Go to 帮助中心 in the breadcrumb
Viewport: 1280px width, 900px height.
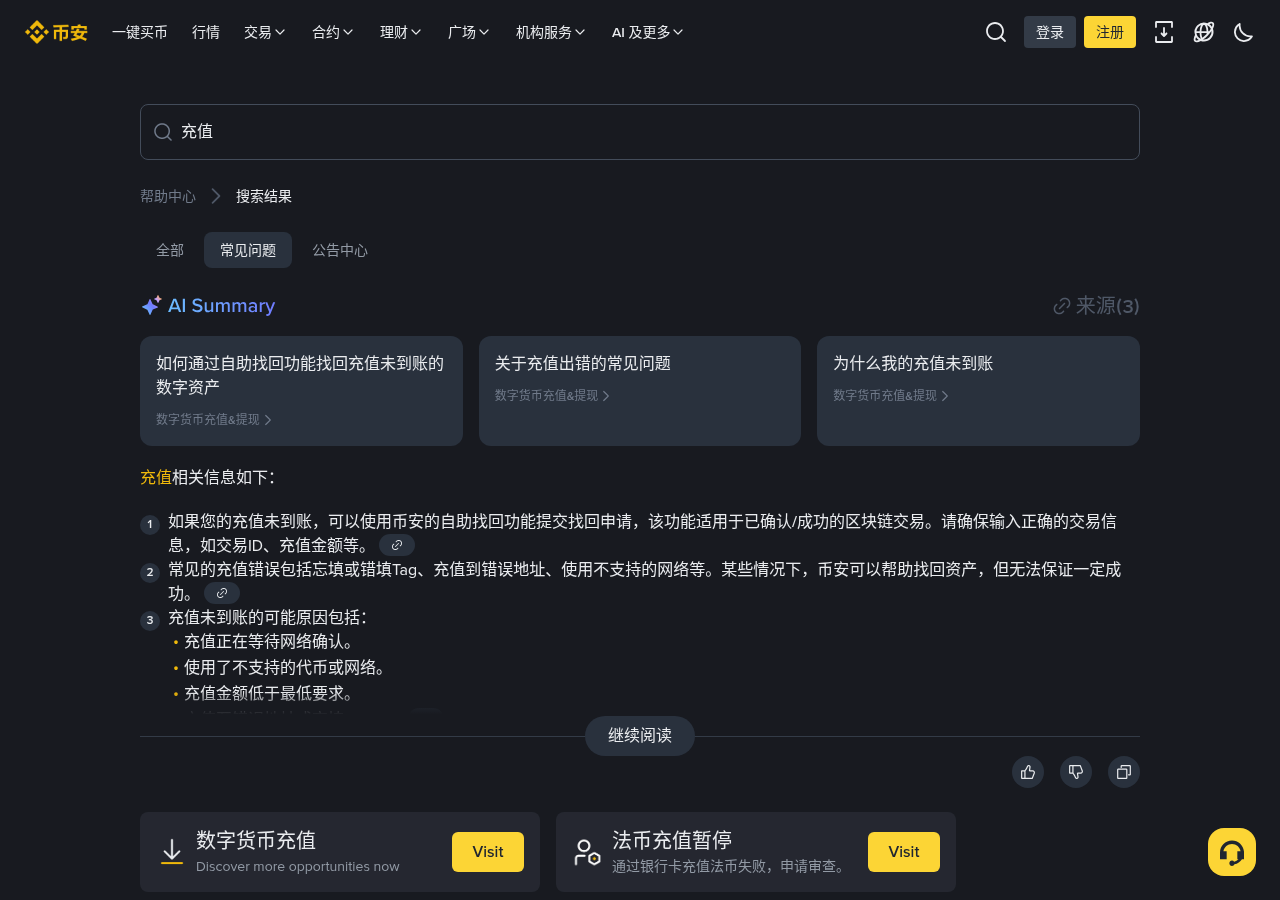(x=168, y=196)
